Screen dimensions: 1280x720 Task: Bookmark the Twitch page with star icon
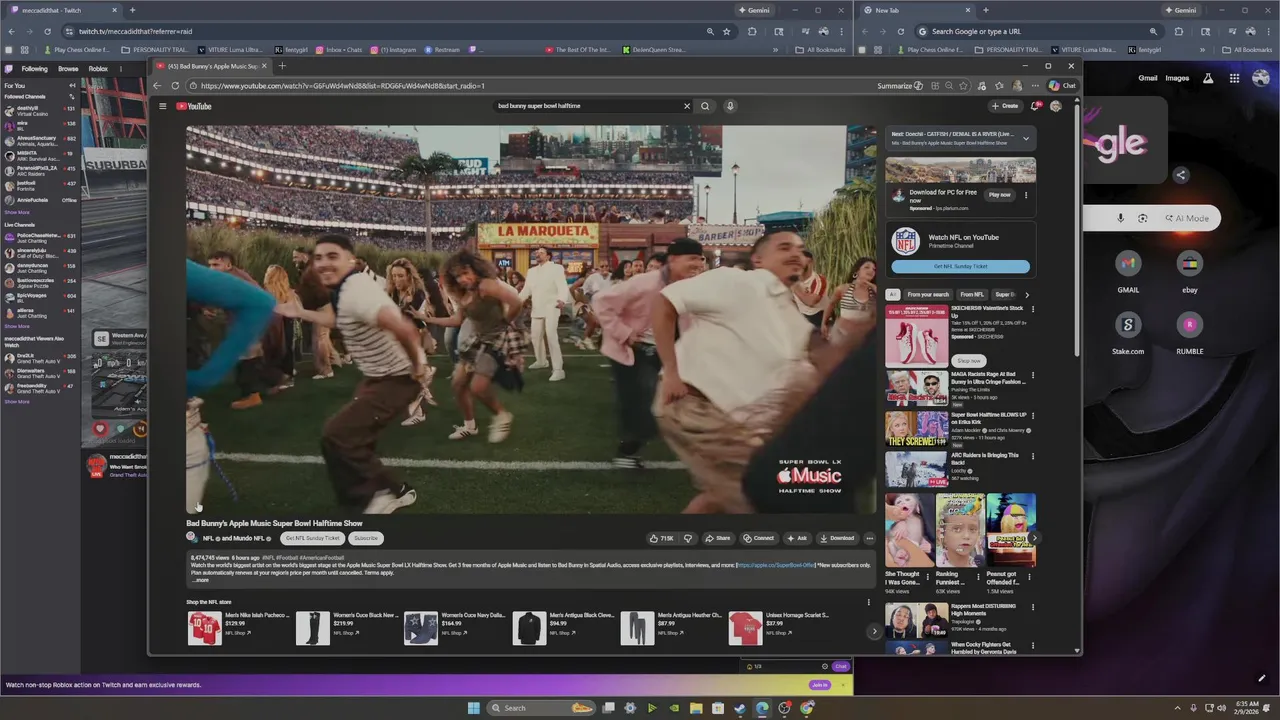pyautogui.click(x=727, y=31)
